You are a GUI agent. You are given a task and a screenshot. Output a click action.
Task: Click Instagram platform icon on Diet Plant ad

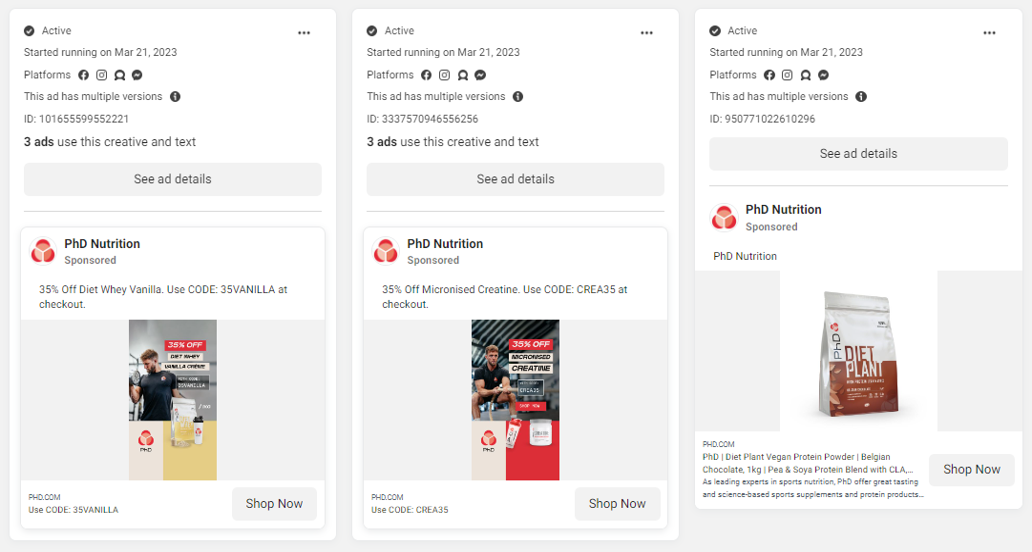click(787, 75)
